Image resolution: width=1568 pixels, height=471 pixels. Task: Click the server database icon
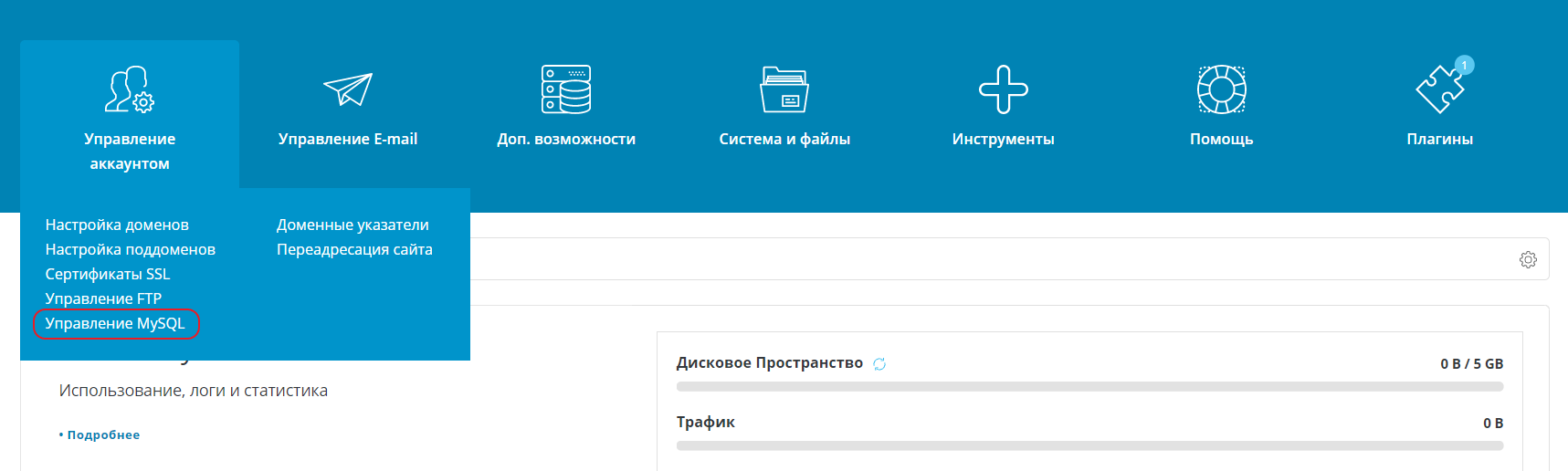(x=566, y=89)
